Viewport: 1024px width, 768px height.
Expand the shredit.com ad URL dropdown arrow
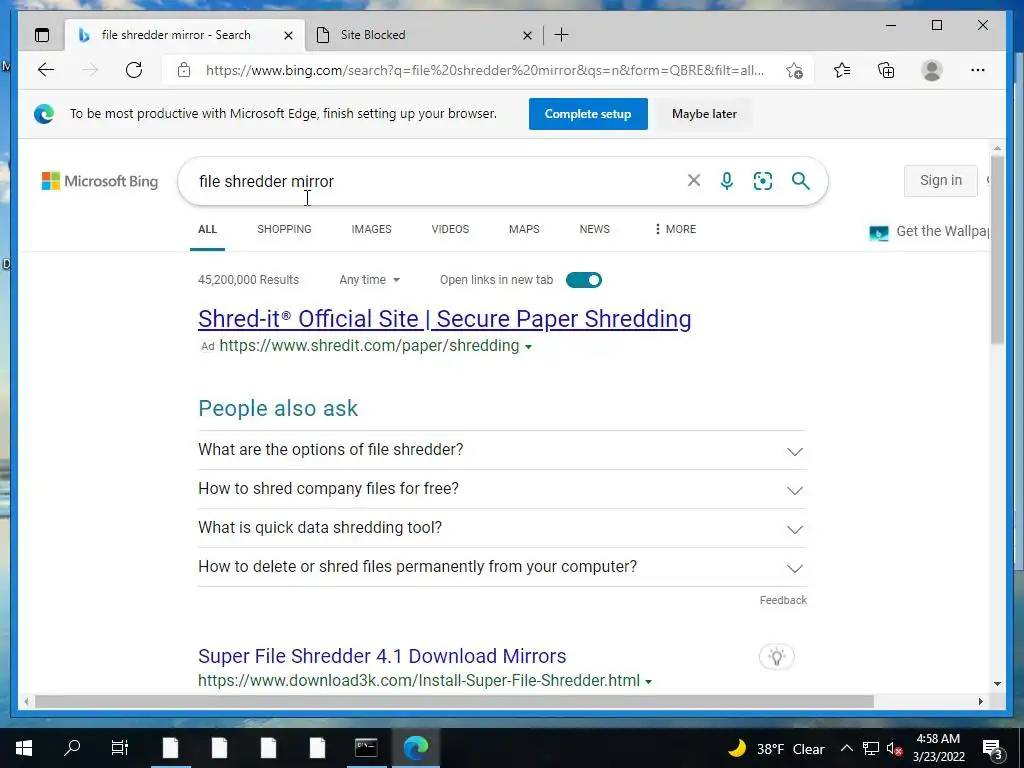(x=528, y=347)
